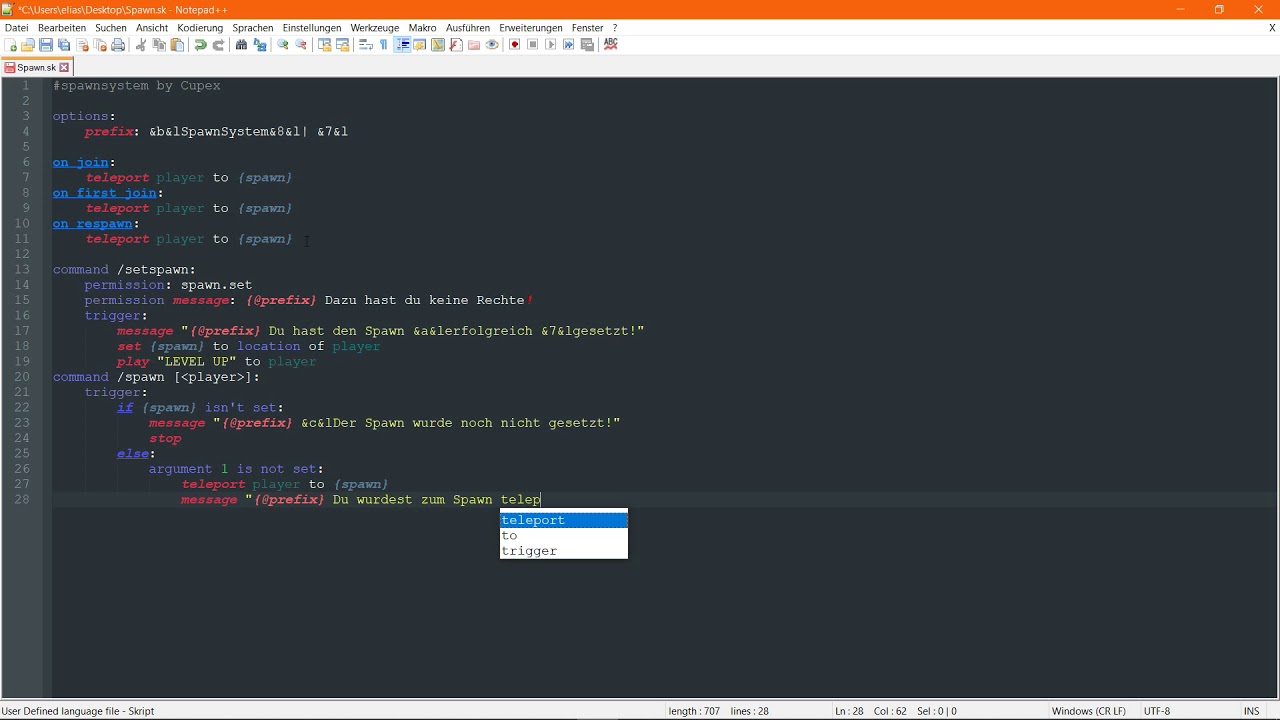
Task: Toggle file monitoring eye icon
Action: pyautogui.click(x=492, y=45)
